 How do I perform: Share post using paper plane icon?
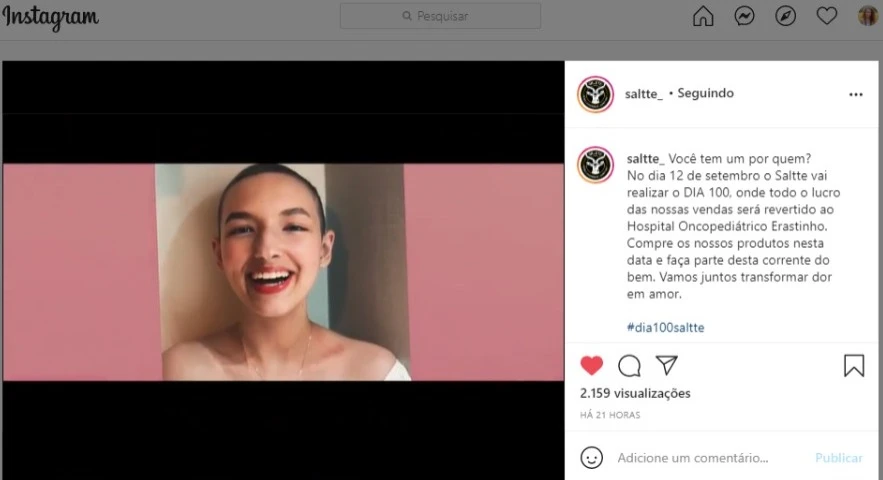click(666, 365)
